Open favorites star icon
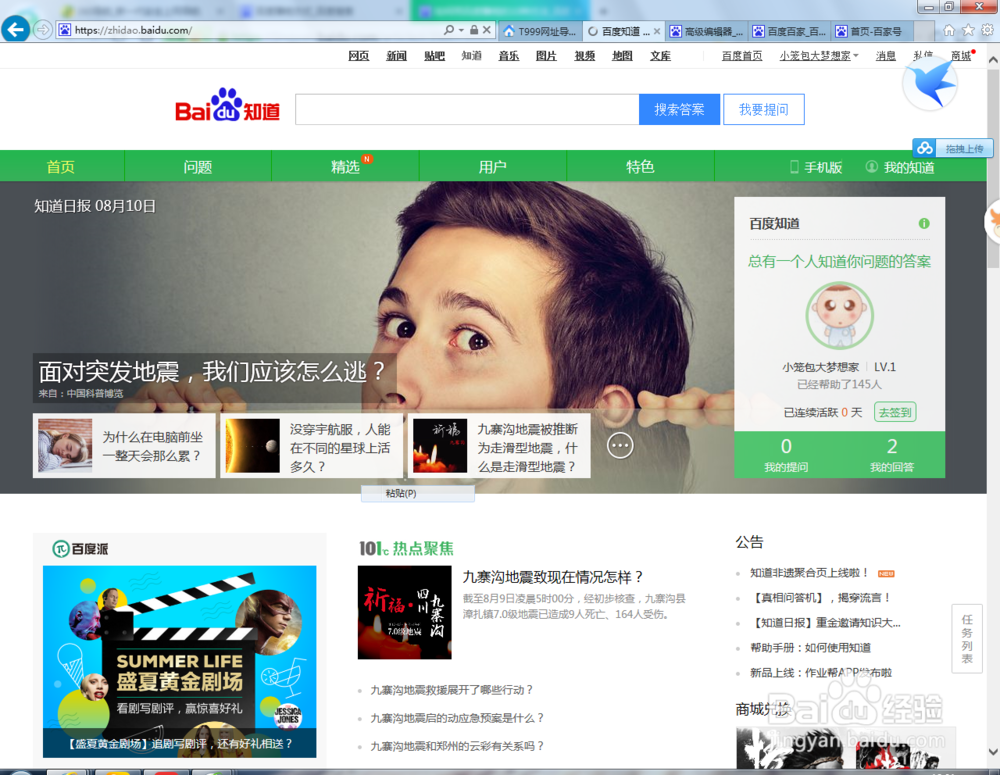1000x775 pixels. coord(968,30)
